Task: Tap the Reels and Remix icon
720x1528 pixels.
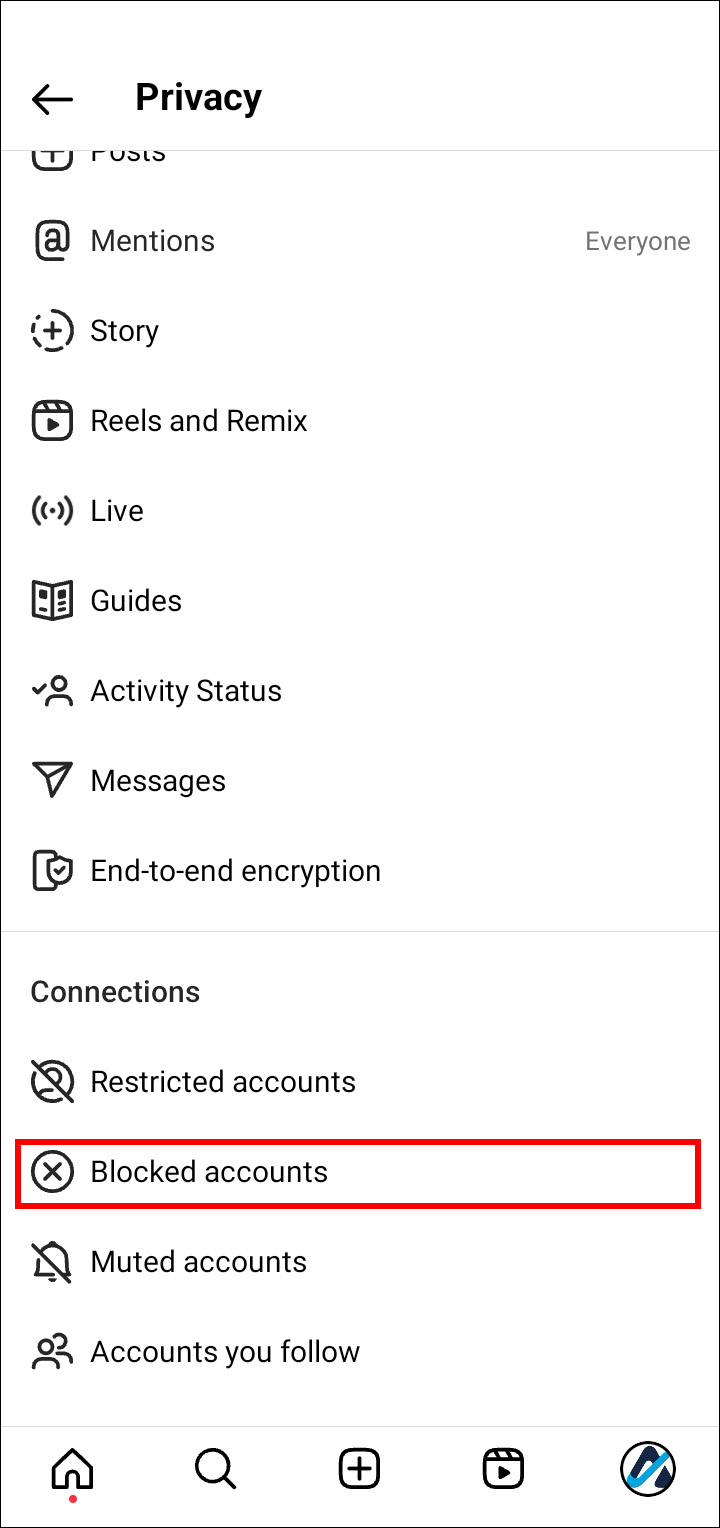Action: tap(52, 421)
